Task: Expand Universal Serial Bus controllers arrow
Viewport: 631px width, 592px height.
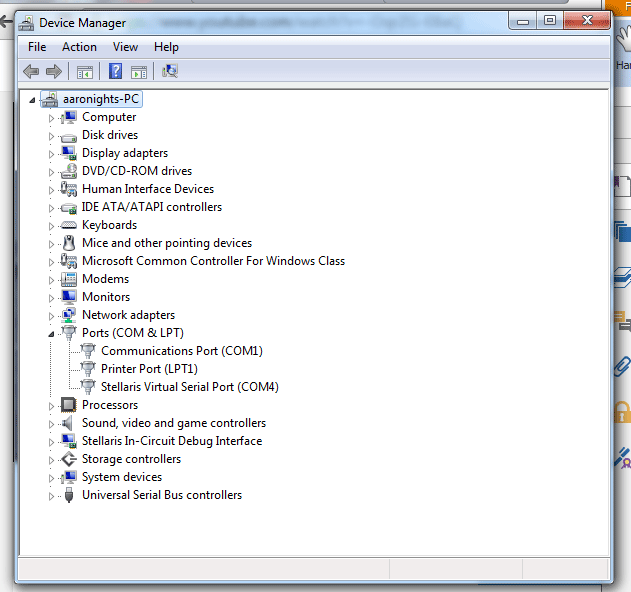Action: [51, 496]
